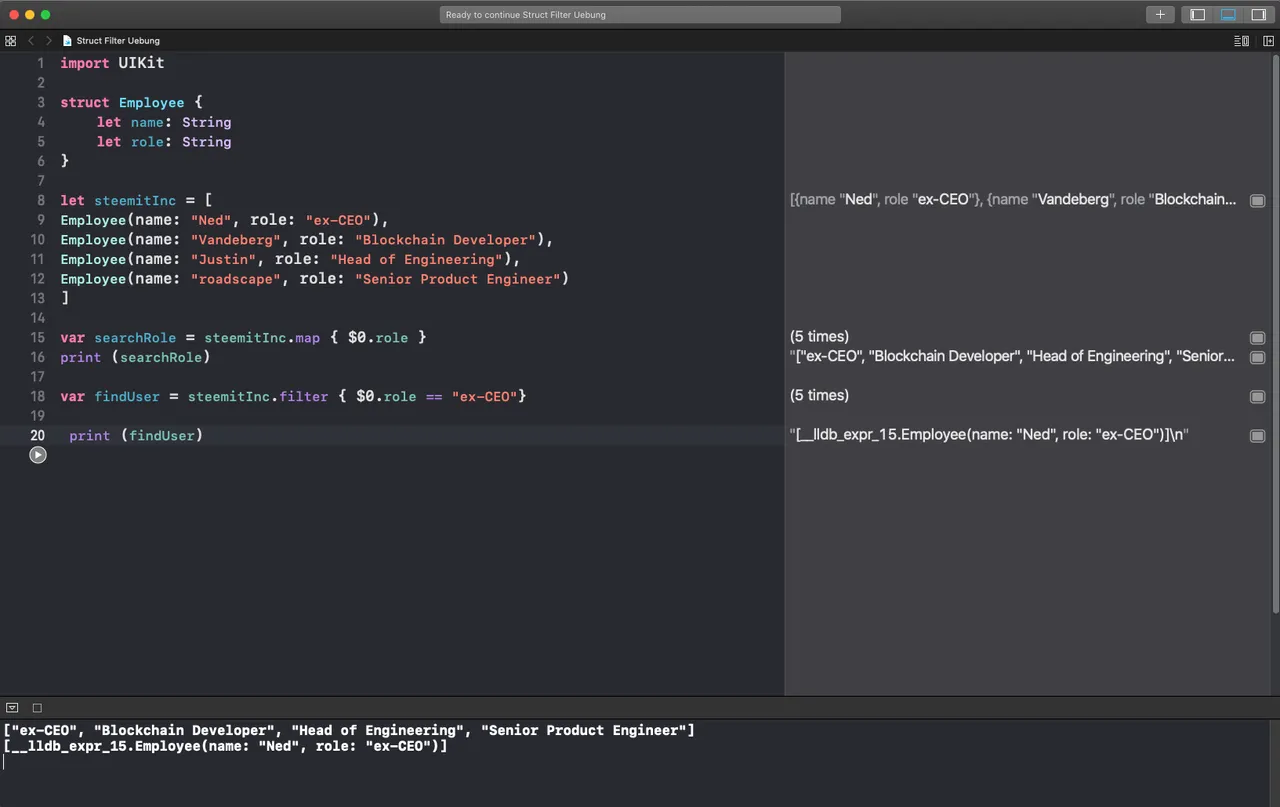
Task: Click the 'var findUser' filter code line
Action: (293, 397)
